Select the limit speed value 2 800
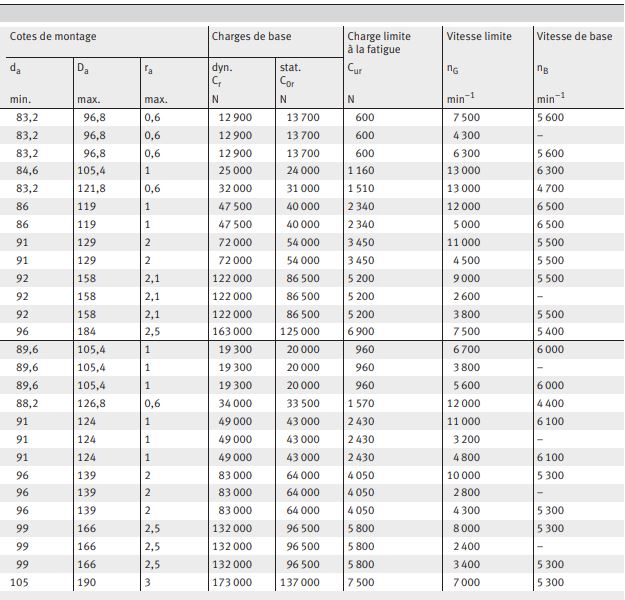Image resolution: width=625 pixels, height=600 pixels. click(x=466, y=493)
